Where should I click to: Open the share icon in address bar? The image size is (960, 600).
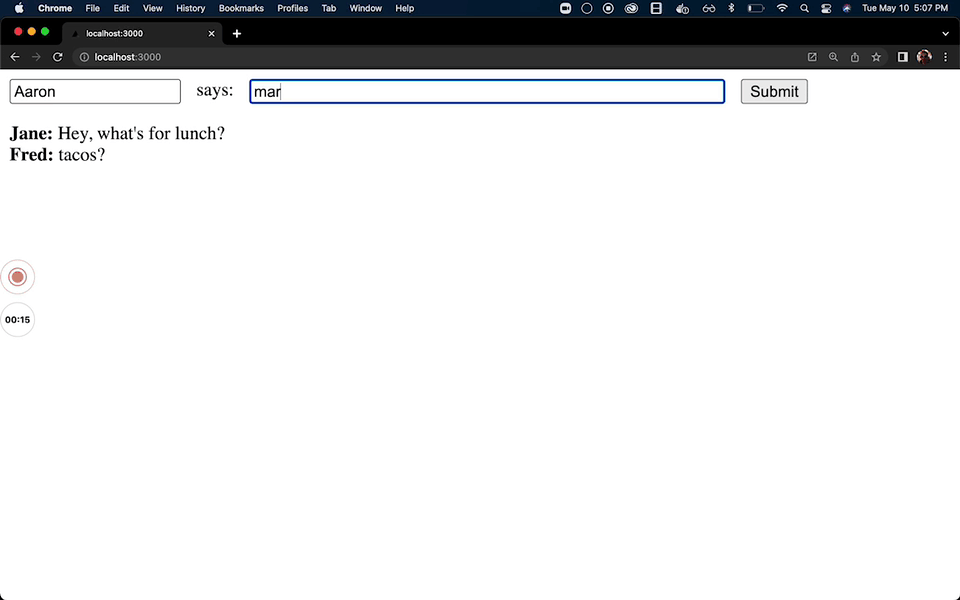pos(855,57)
